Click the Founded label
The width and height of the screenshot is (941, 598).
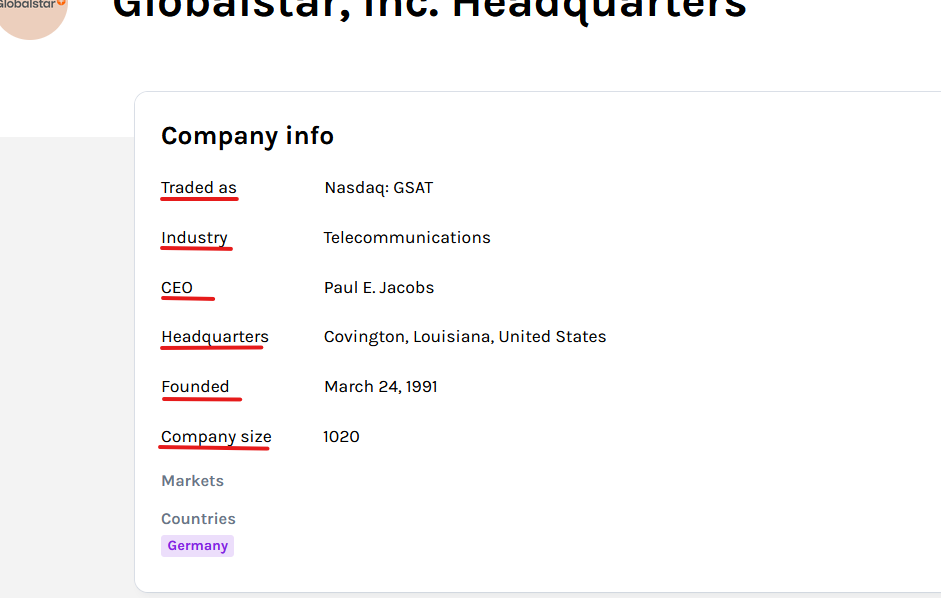195,387
